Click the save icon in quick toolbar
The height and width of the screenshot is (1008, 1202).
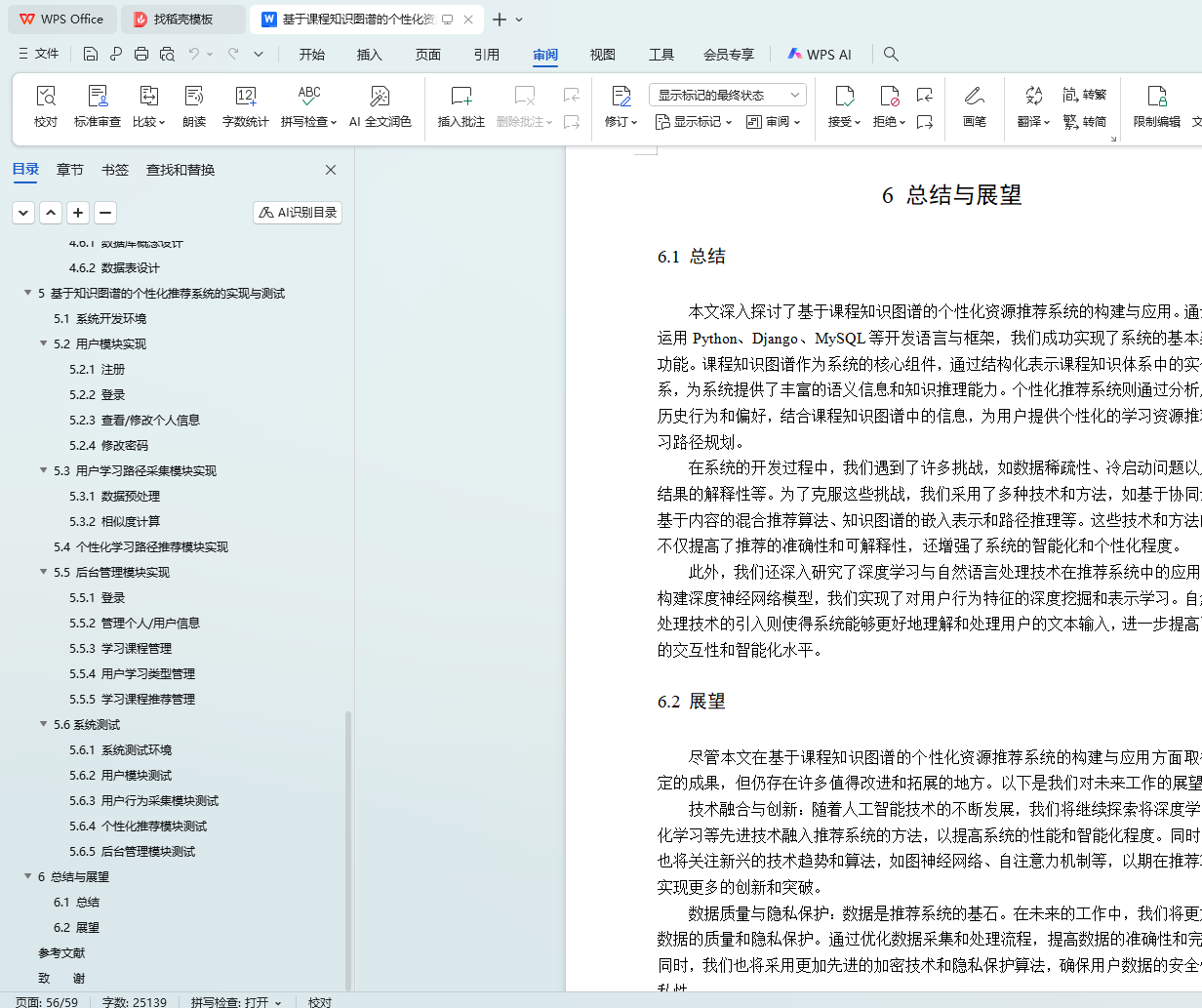tap(91, 54)
